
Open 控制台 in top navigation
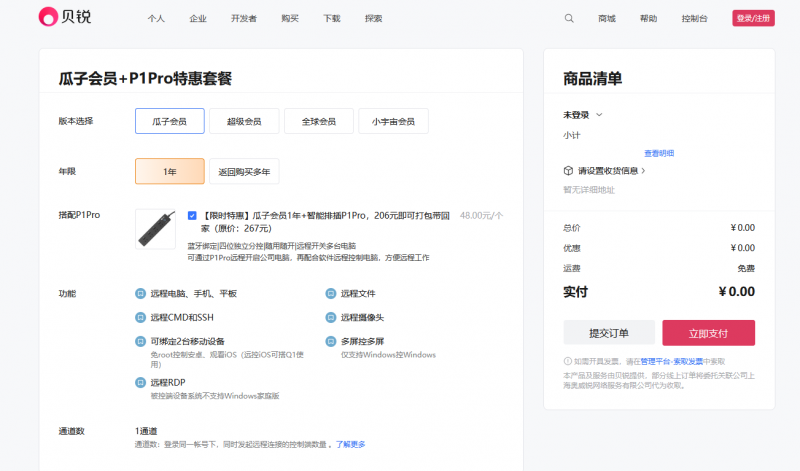click(x=695, y=18)
